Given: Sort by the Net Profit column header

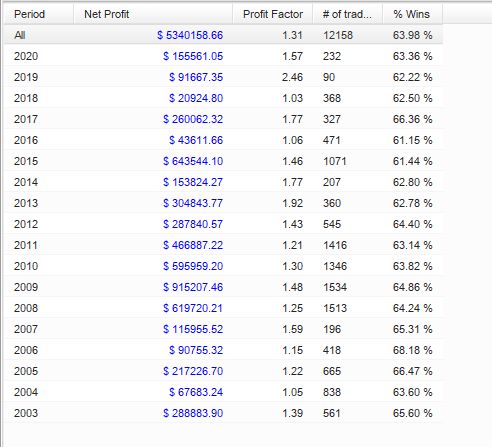Looking at the screenshot, I should tap(153, 14).
